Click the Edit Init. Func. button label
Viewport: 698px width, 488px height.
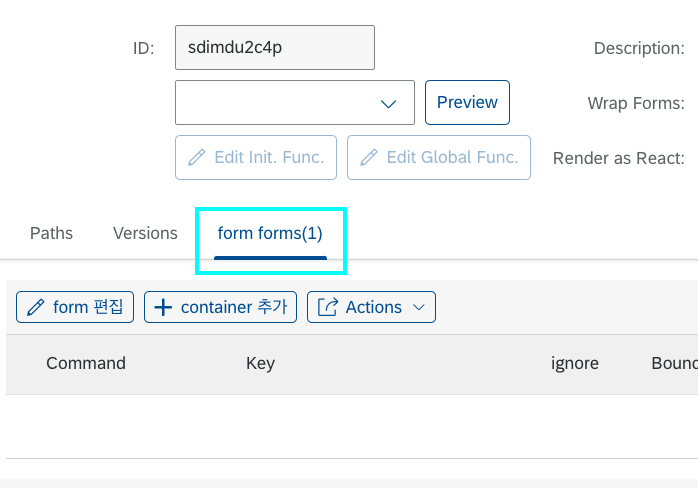tap(269, 157)
